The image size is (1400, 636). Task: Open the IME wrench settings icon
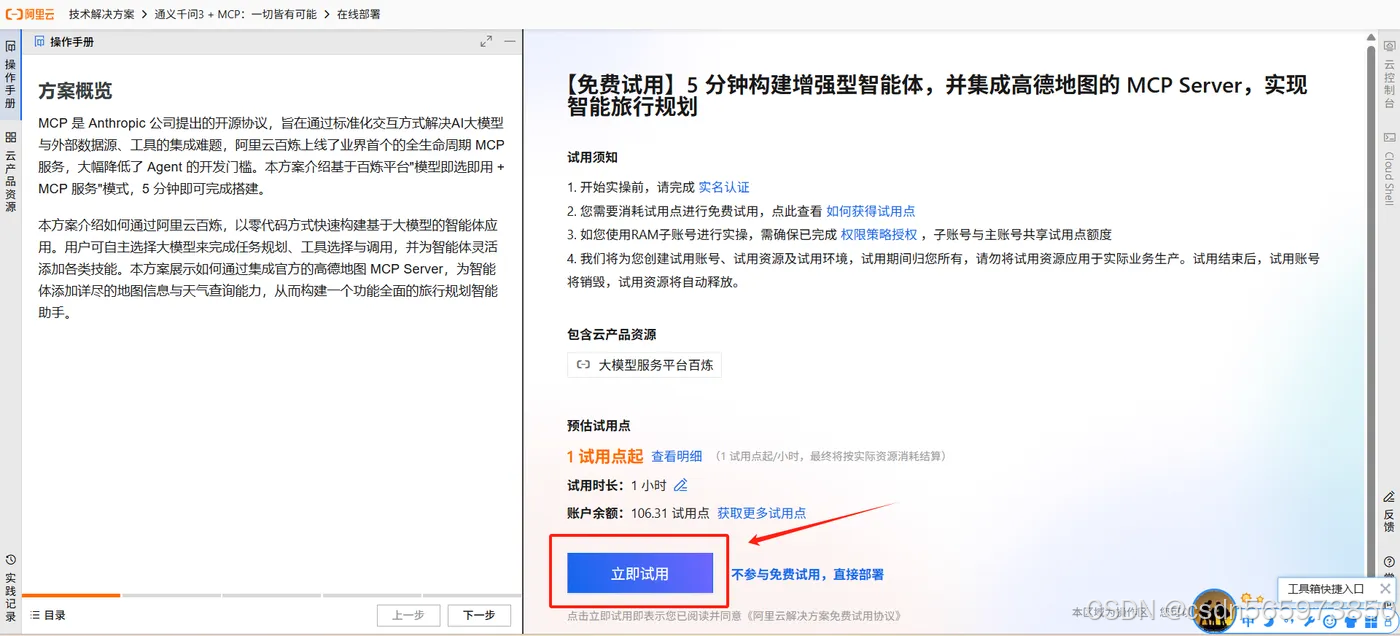click(x=1309, y=622)
